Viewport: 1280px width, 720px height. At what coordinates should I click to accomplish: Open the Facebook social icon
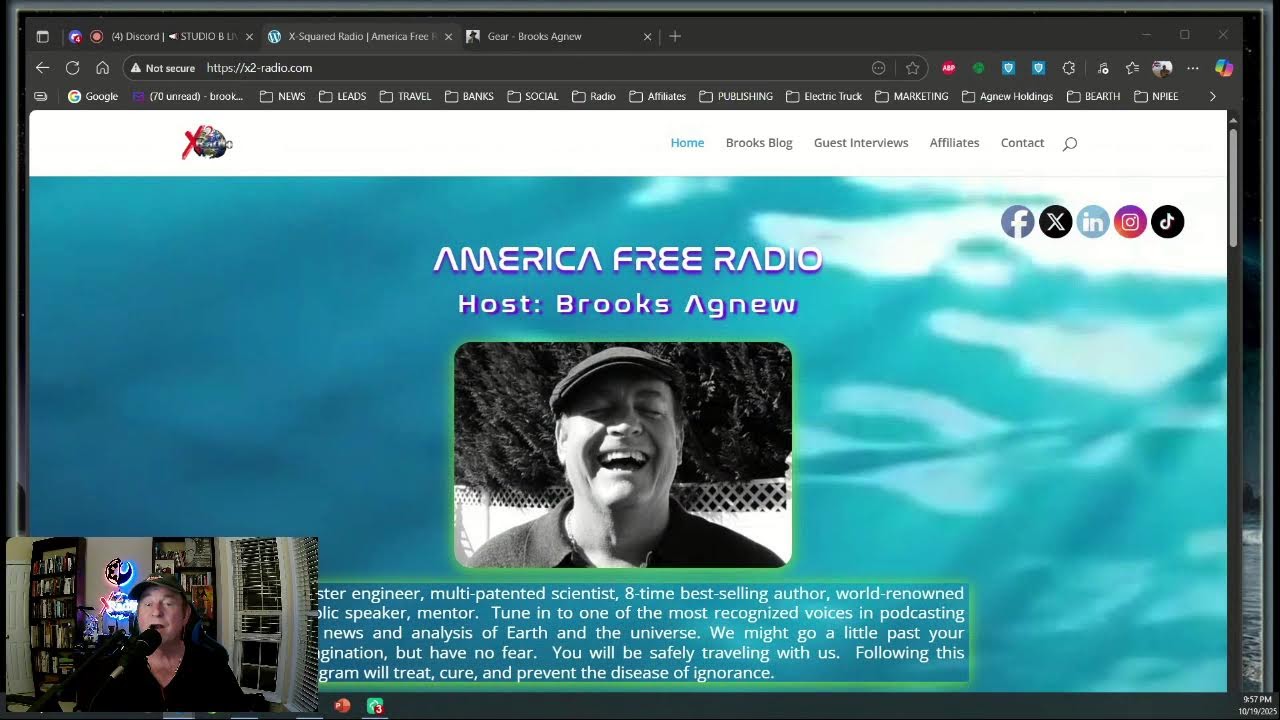point(1018,222)
